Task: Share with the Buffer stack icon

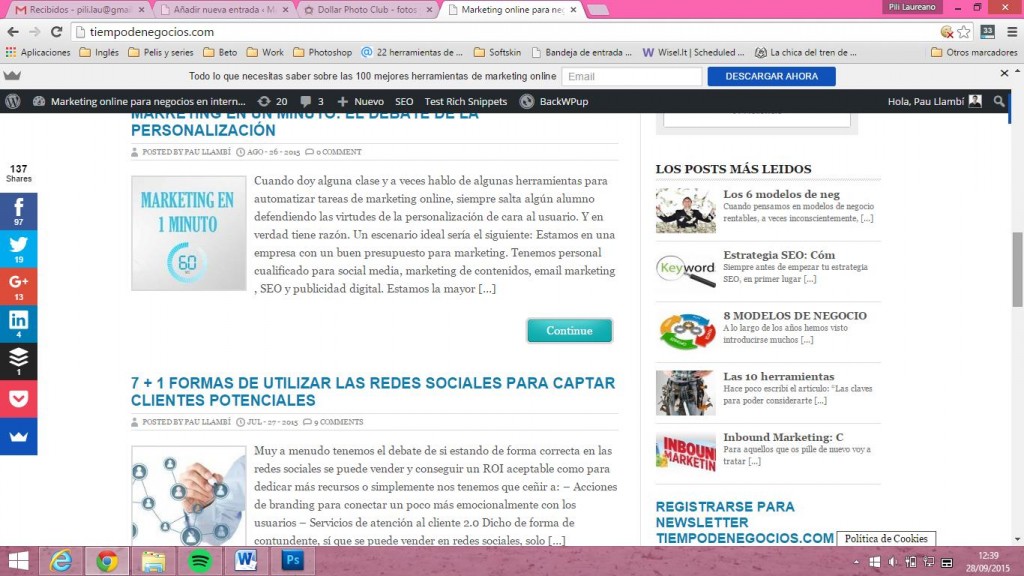Action: coord(18,361)
